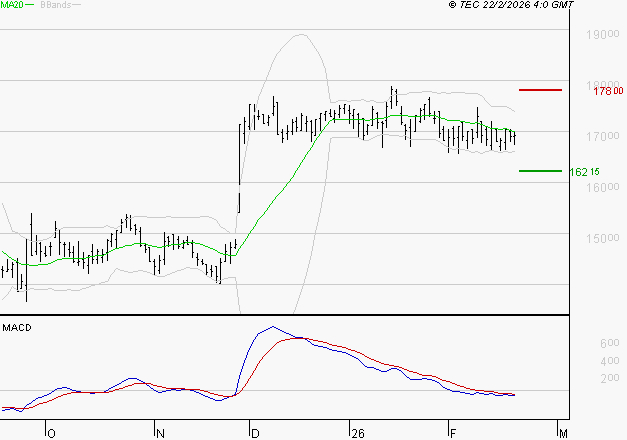
Task: Click the red 178.00 resistance value
Action: pyautogui.click(x=608, y=91)
